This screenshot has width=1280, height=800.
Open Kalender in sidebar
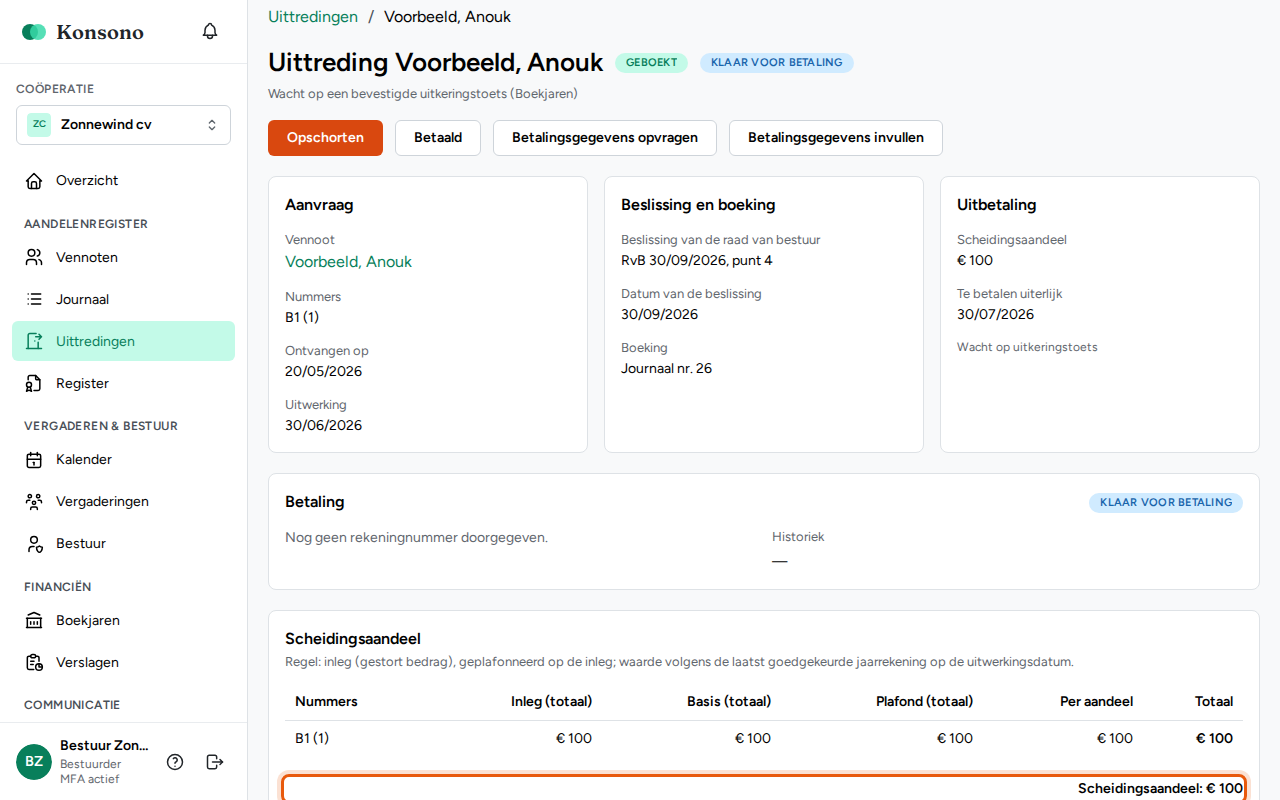[123, 460]
